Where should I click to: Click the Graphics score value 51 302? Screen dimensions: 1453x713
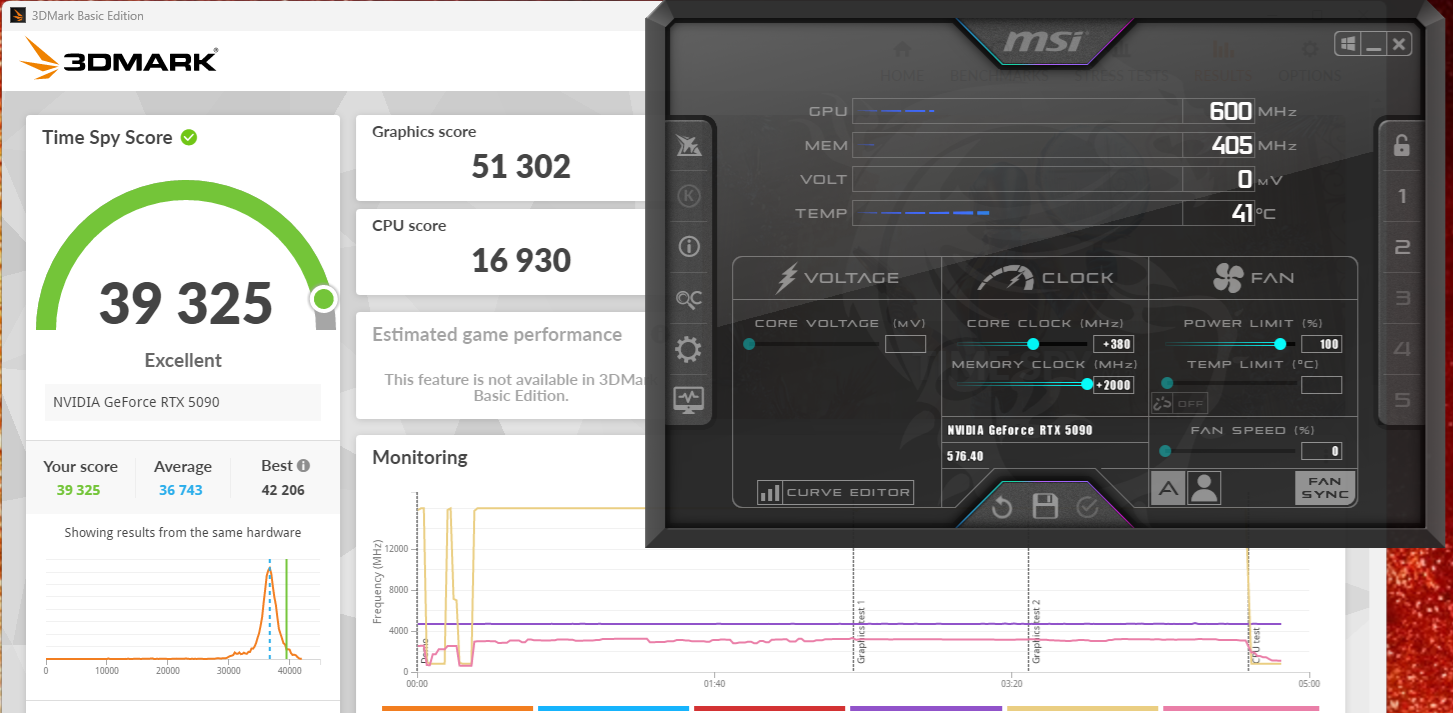[521, 166]
